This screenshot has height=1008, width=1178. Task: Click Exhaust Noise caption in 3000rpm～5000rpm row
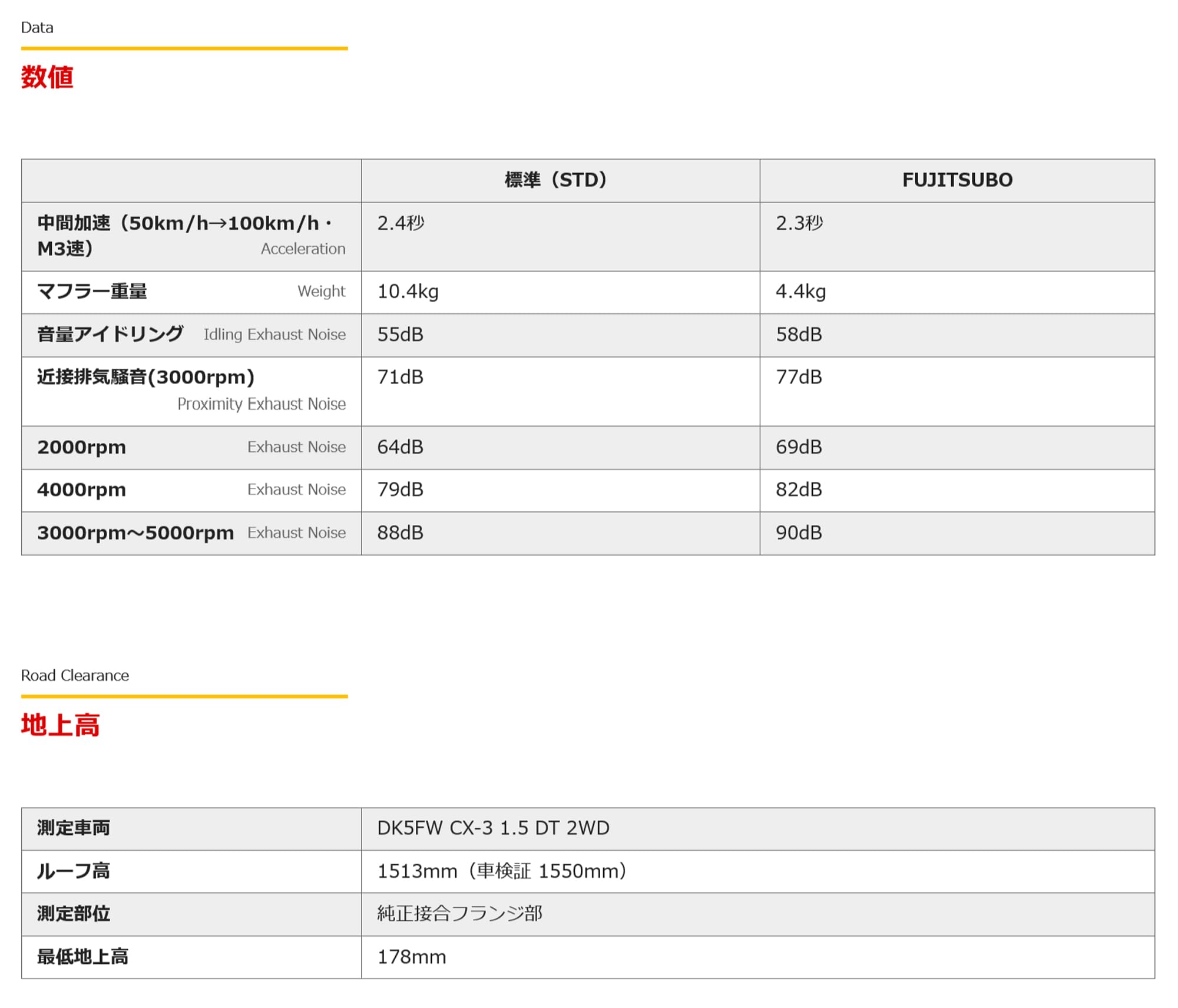pos(296,533)
